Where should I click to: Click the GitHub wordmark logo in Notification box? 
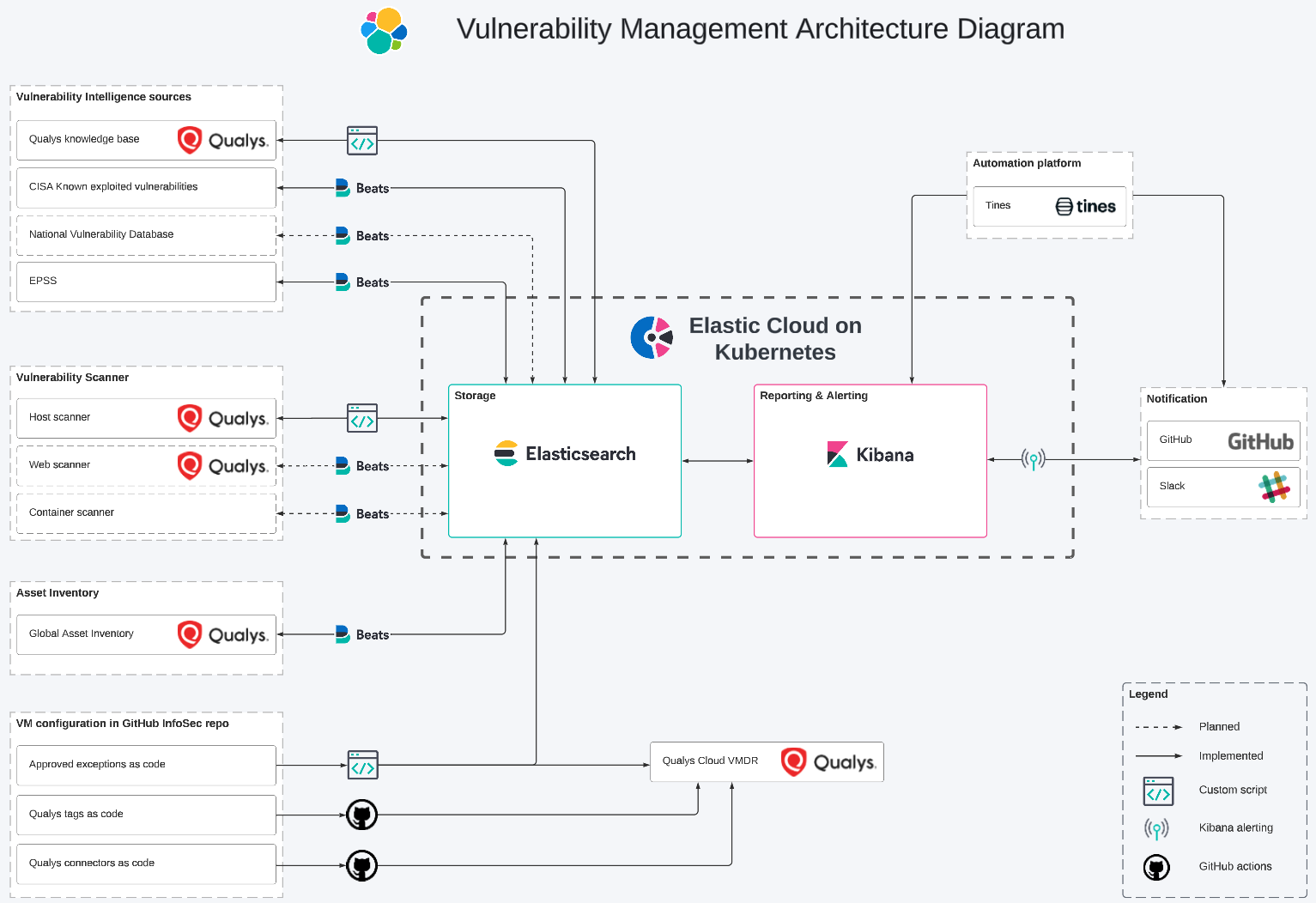coord(1260,441)
